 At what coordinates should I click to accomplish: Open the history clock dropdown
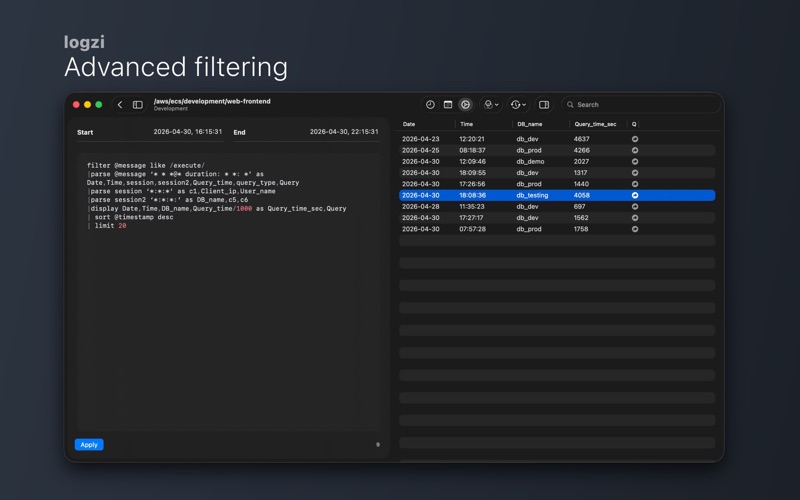click(x=518, y=105)
